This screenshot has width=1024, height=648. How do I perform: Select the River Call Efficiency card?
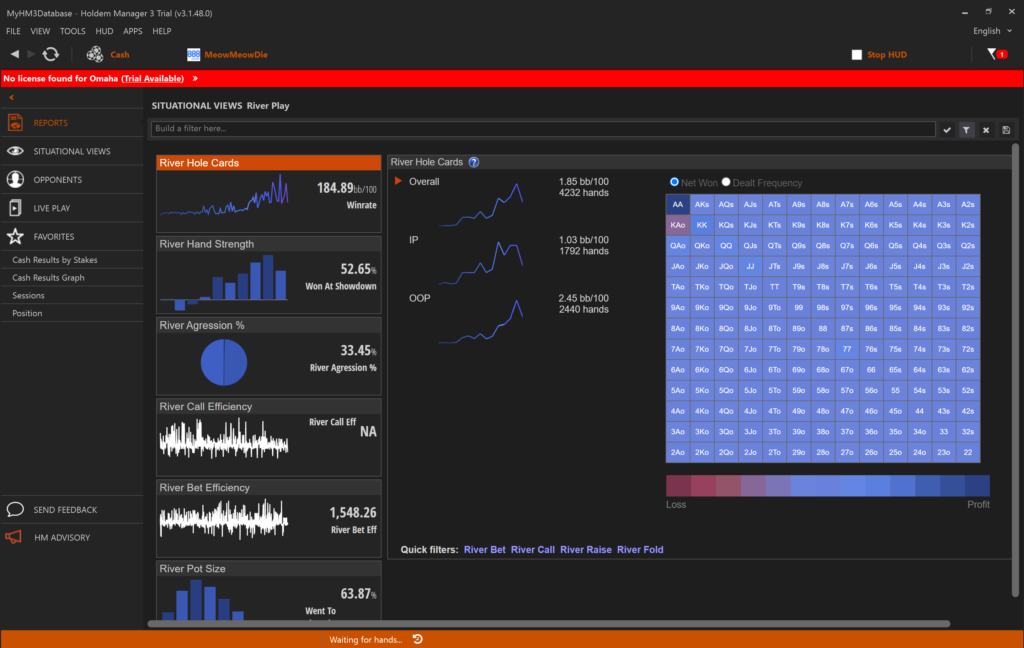pos(268,438)
